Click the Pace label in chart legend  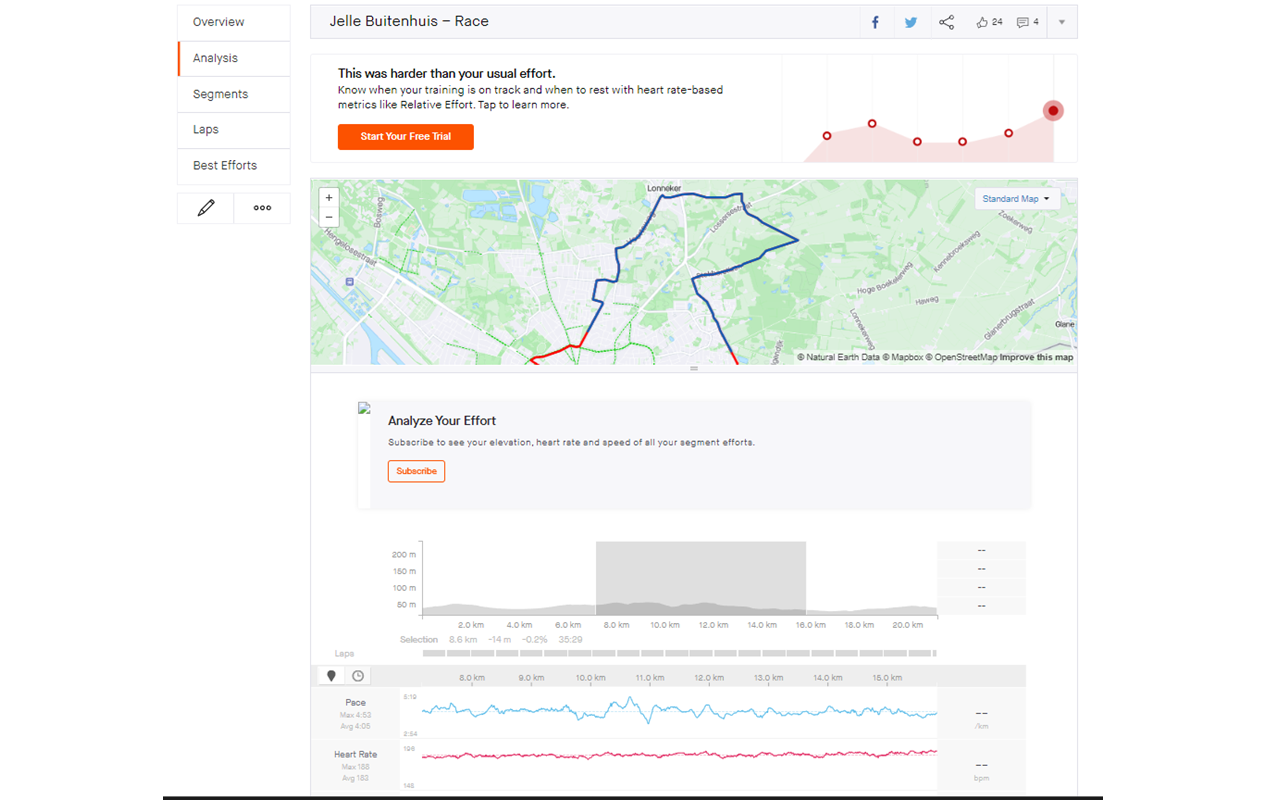pyautogui.click(x=355, y=702)
